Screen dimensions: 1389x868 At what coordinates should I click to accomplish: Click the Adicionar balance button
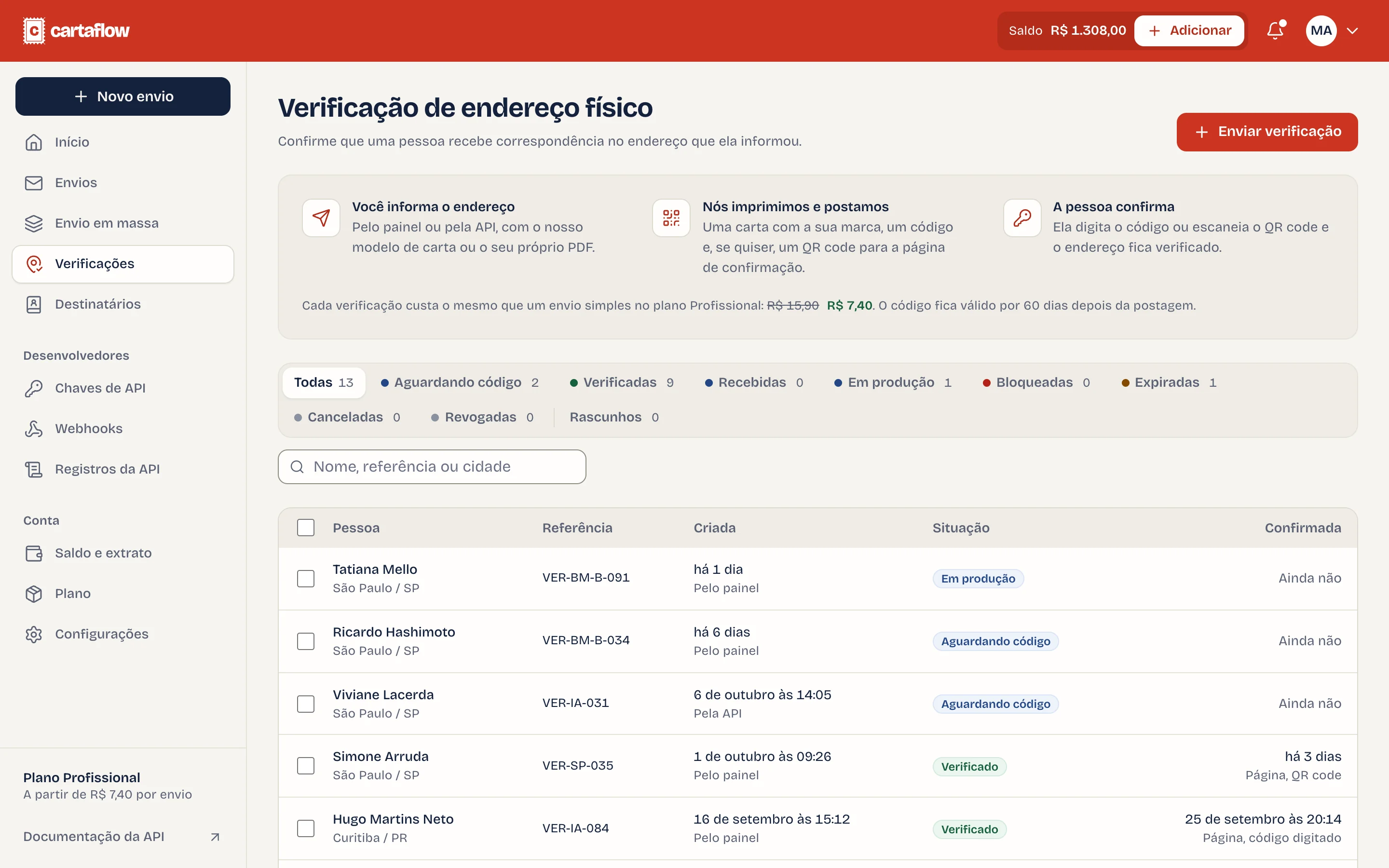pos(1189,30)
